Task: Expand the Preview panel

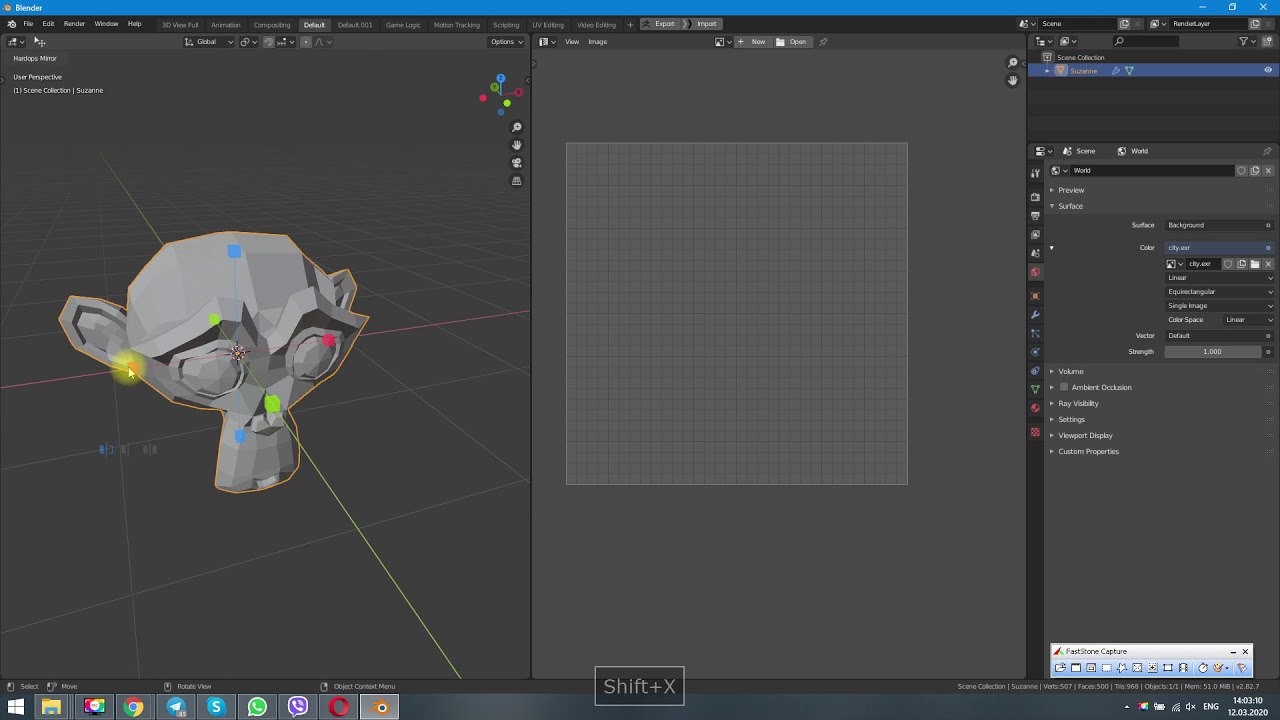Action: [1071, 190]
